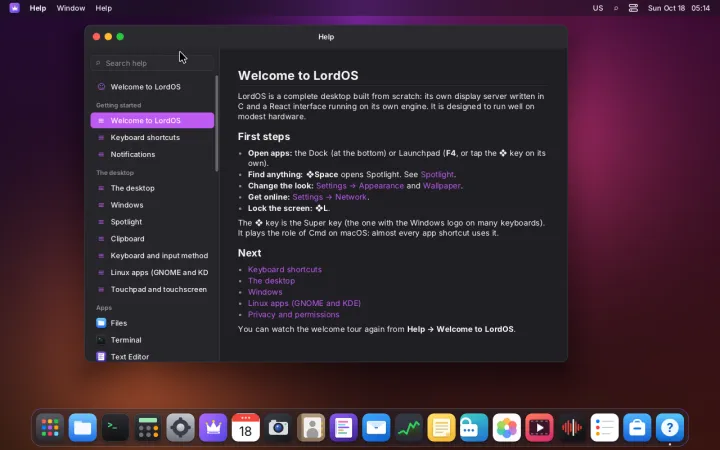The image size is (720, 450).
Task: Click the US input source indicator
Action: click(597, 8)
